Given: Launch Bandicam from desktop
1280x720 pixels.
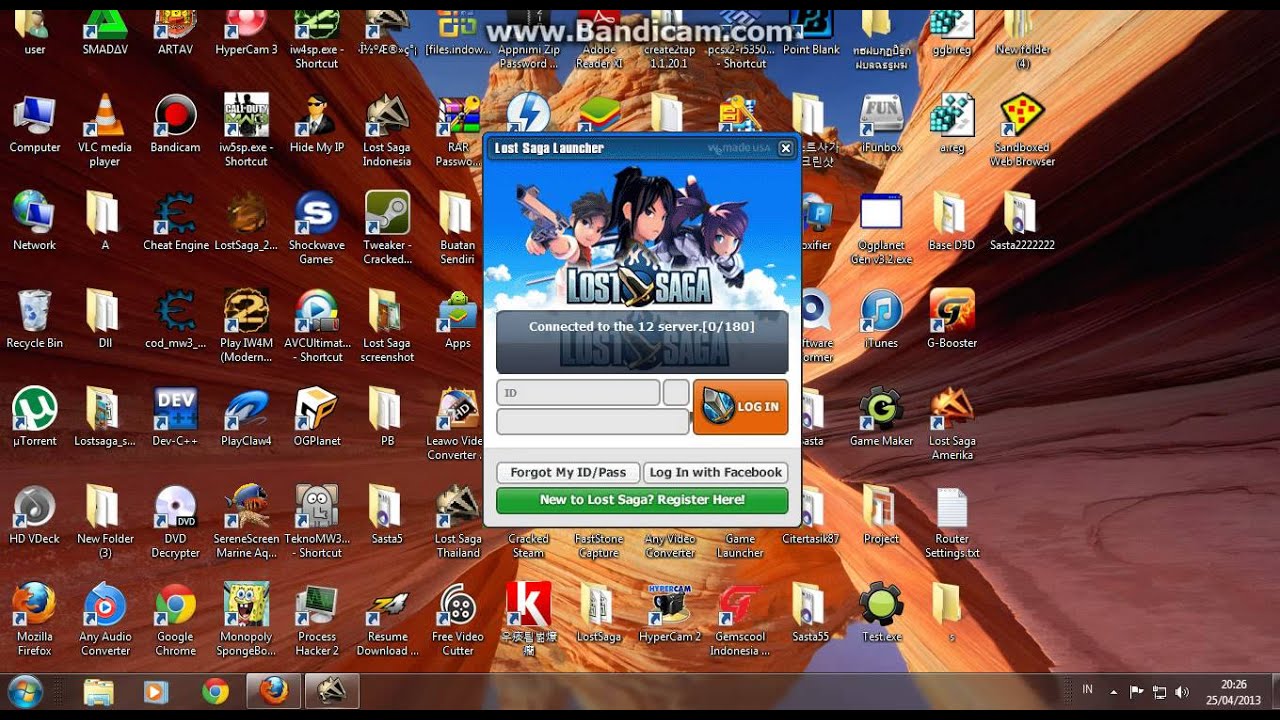Looking at the screenshot, I should 176,124.
